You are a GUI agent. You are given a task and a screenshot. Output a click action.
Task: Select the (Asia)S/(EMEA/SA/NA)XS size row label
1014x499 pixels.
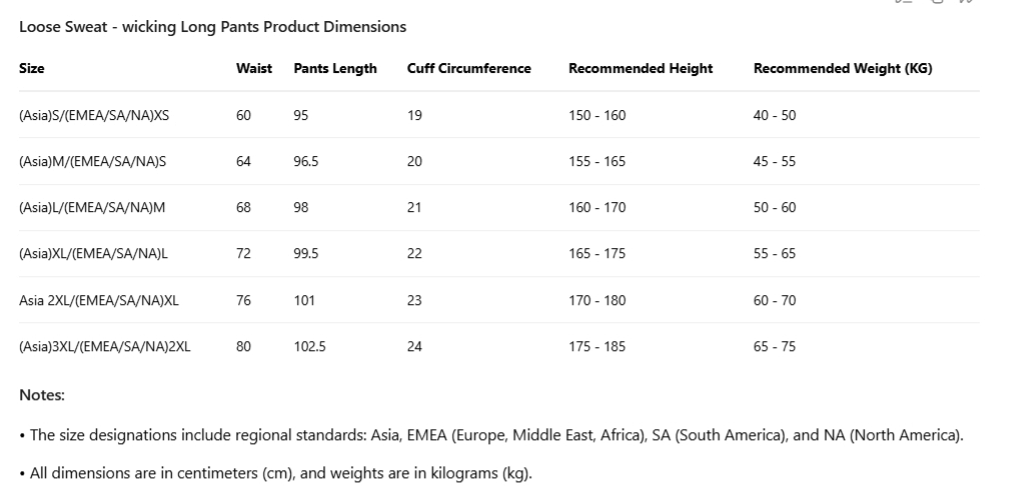point(94,115)
